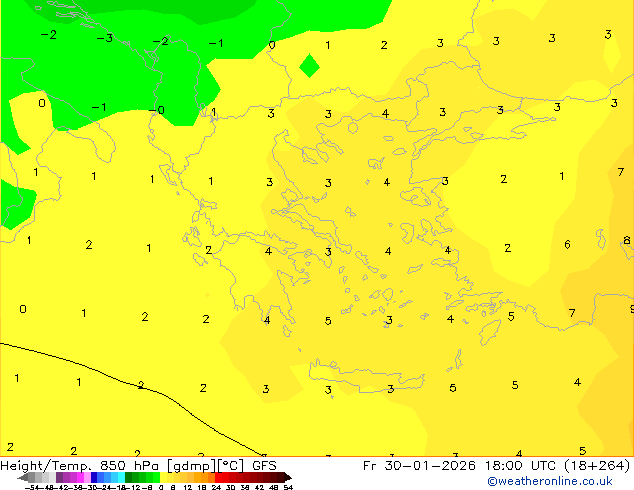Click the '-3' temperature value on map

pyautogui.click(x=105, y=38)
